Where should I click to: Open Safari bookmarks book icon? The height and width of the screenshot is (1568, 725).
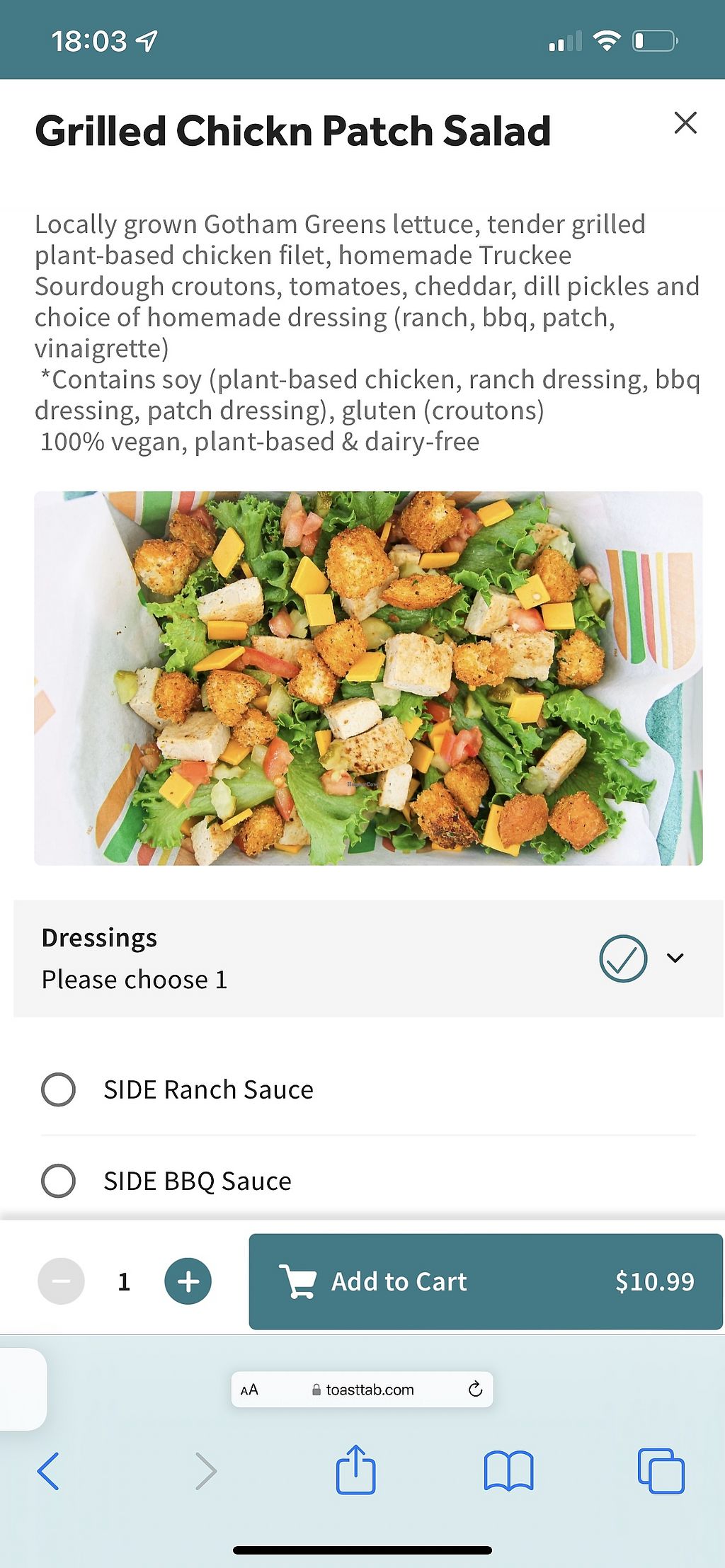tap(508, 1471)
